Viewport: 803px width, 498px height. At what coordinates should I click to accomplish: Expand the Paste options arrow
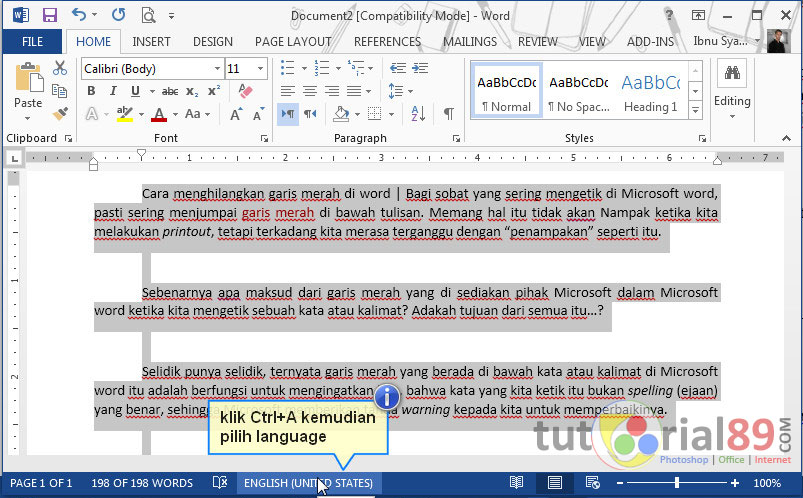(28, 118)
